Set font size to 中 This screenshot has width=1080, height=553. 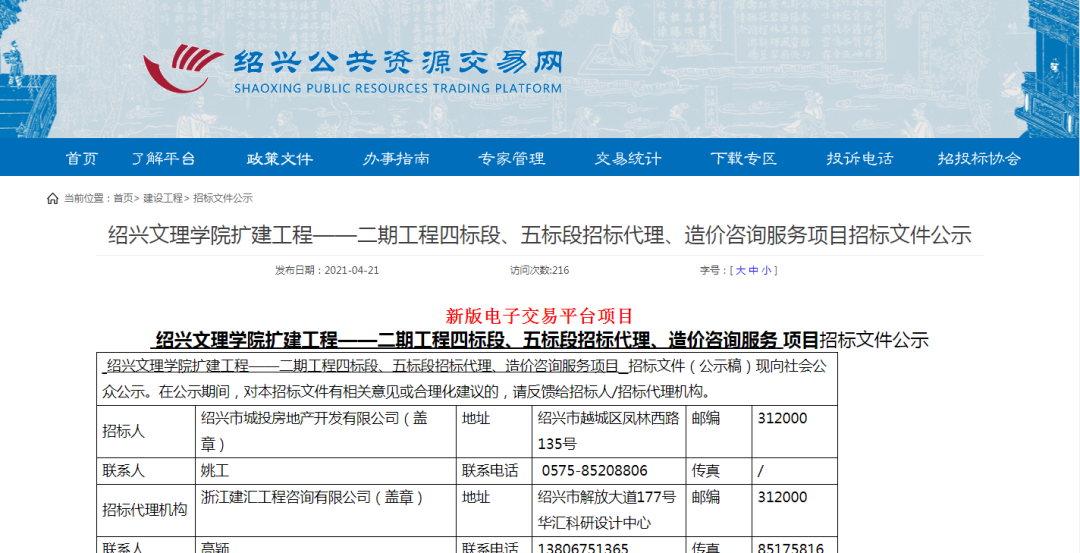coord(753,271)
